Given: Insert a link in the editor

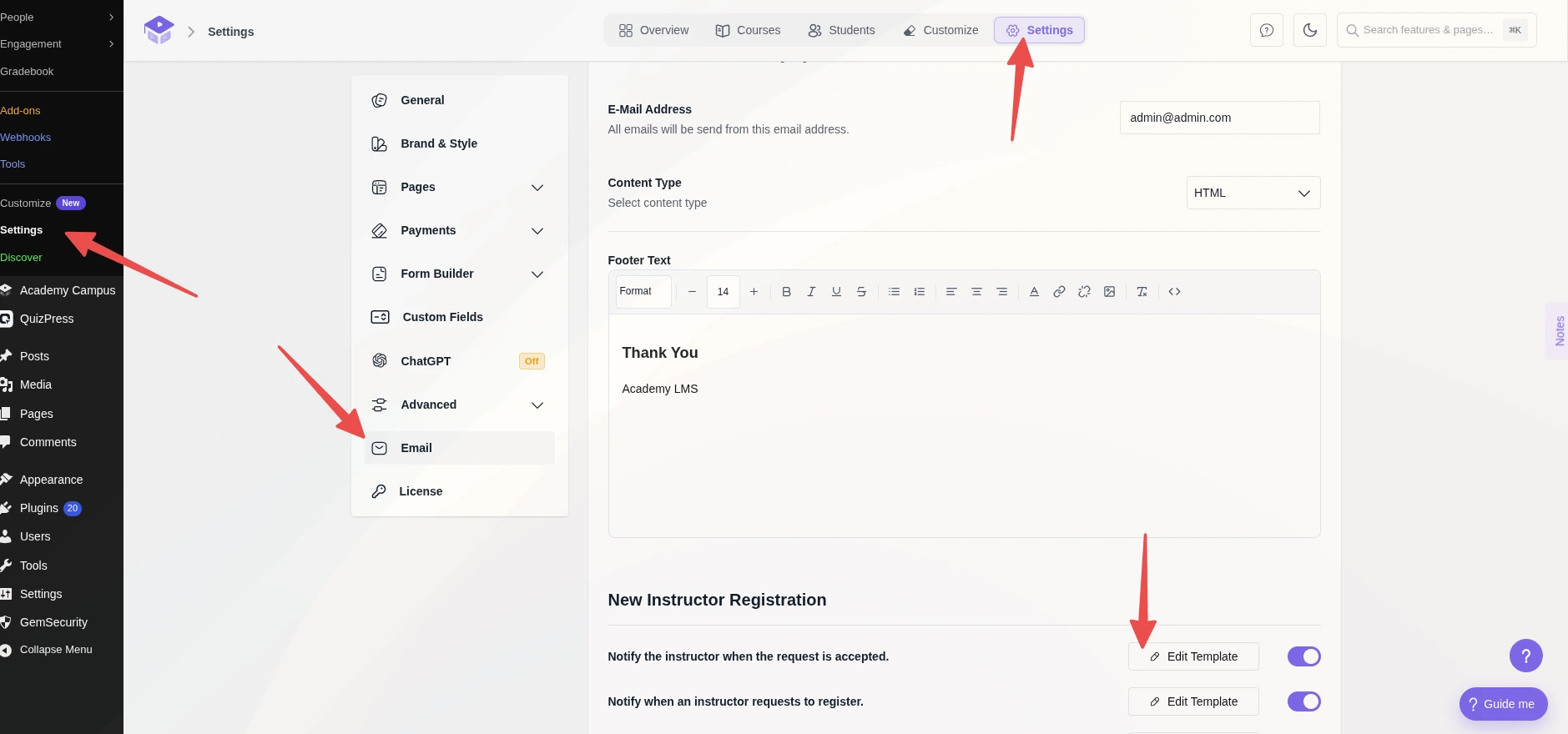Looking at the screenshot, I should click(1059, 292).
